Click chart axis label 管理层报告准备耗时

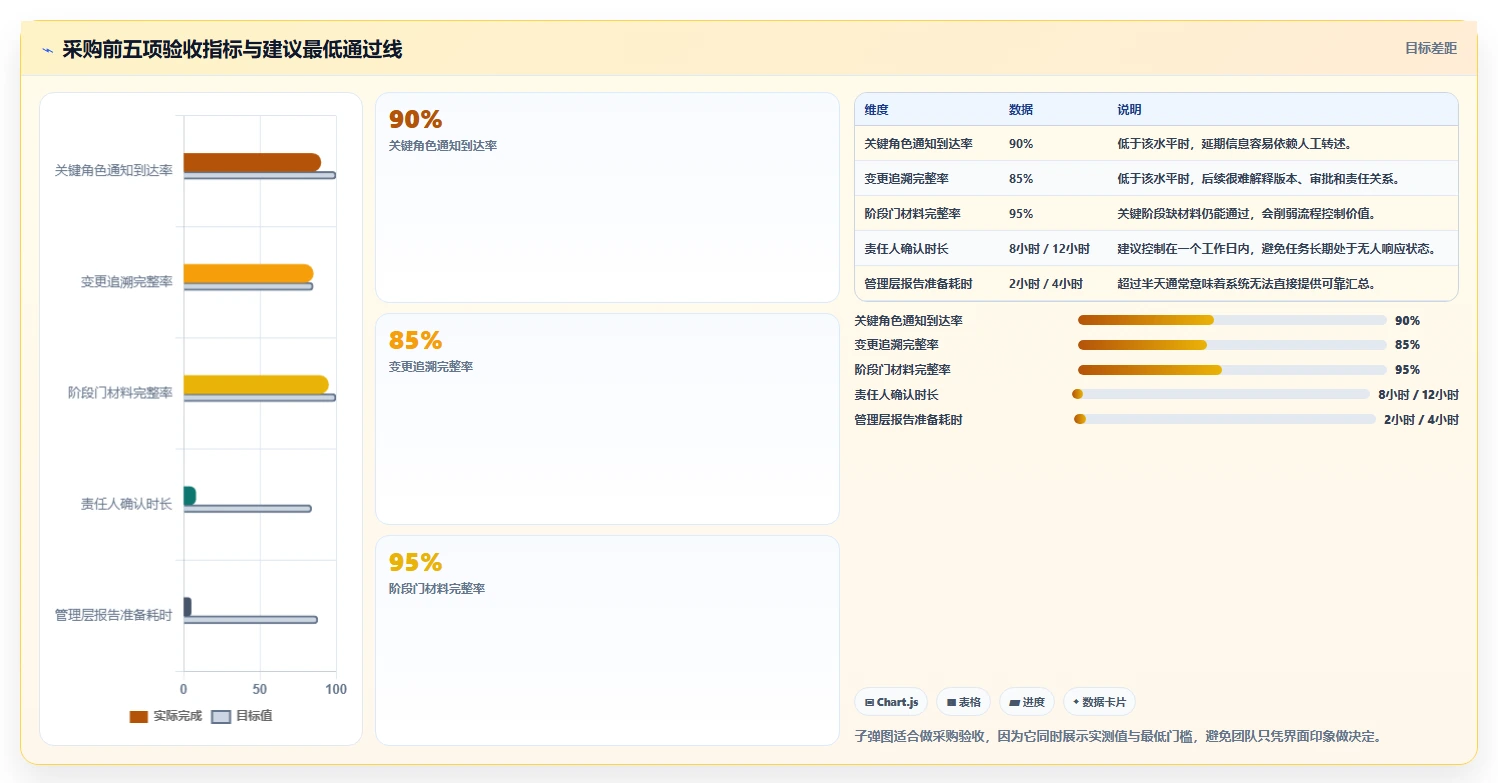point(114,615)
